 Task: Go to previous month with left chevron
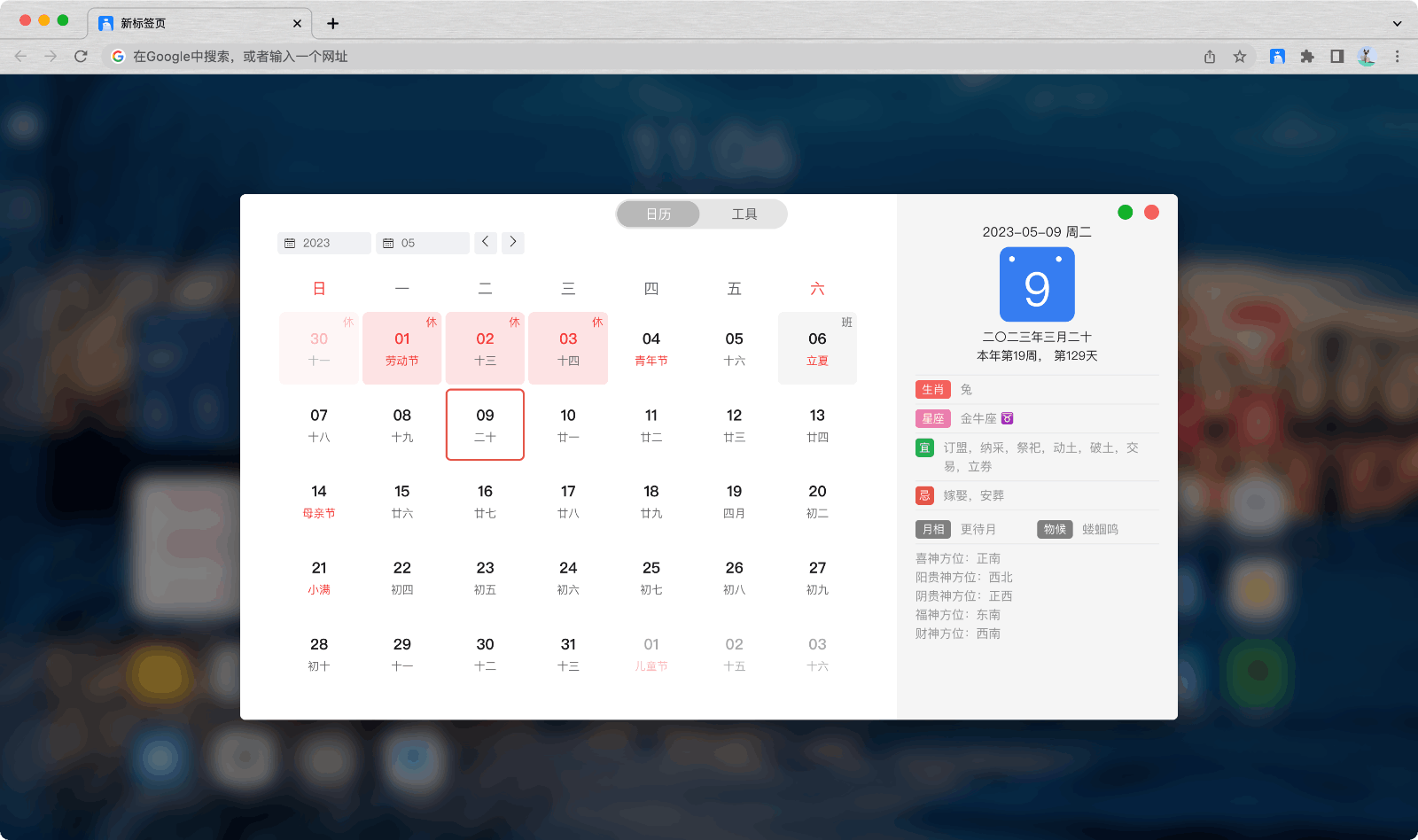(x=485, y=242)
